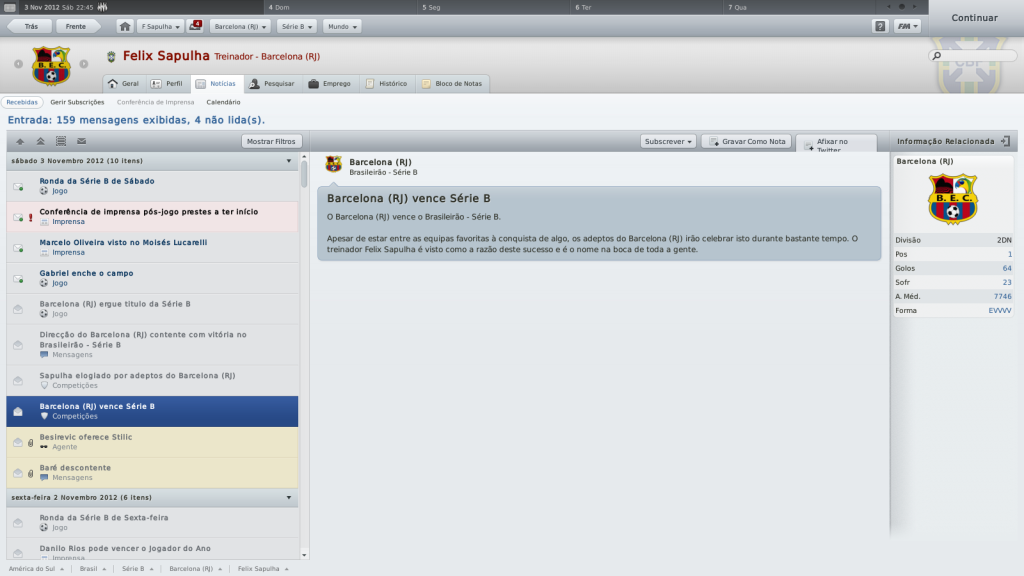
Task: Click the calendar icon beside the date
Action: 10,7
